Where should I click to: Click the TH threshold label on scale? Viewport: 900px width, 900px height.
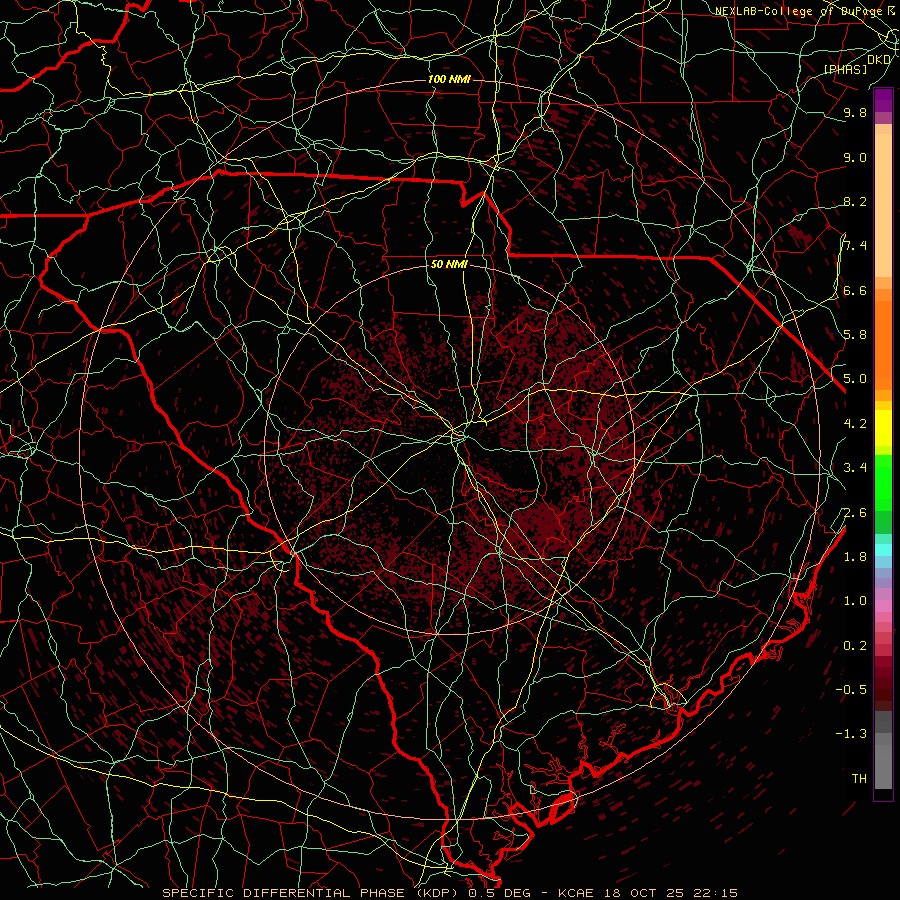pyautogui.click(x=859, y=779)
